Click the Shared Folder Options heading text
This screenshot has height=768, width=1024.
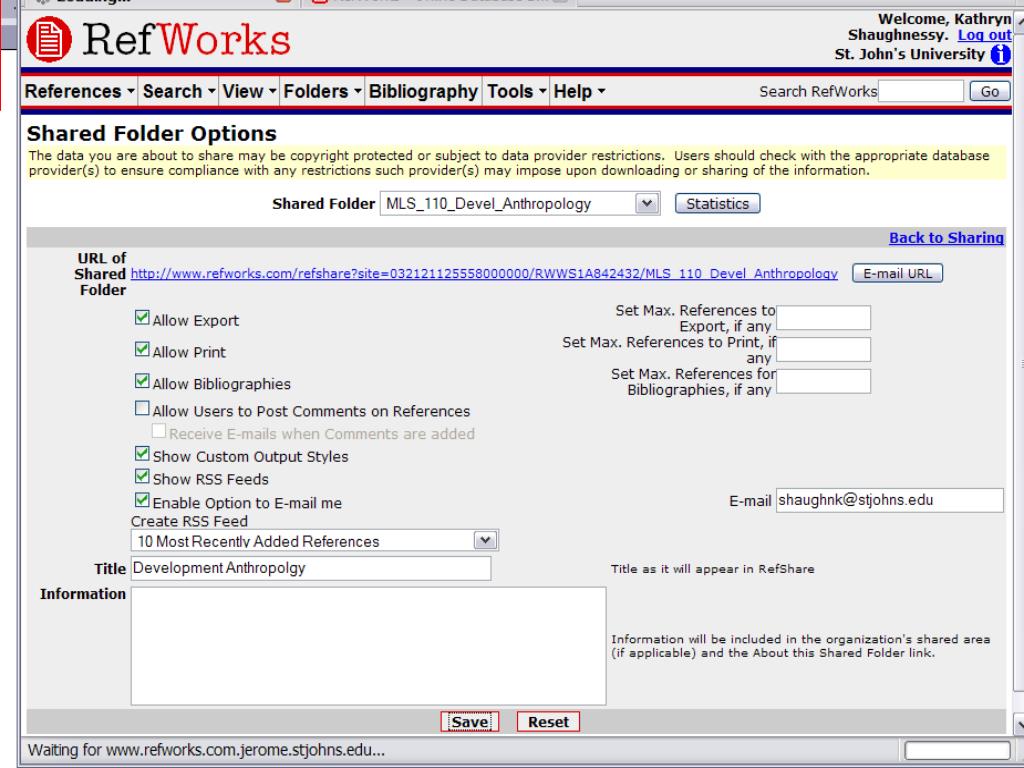[x=152, y=133]
